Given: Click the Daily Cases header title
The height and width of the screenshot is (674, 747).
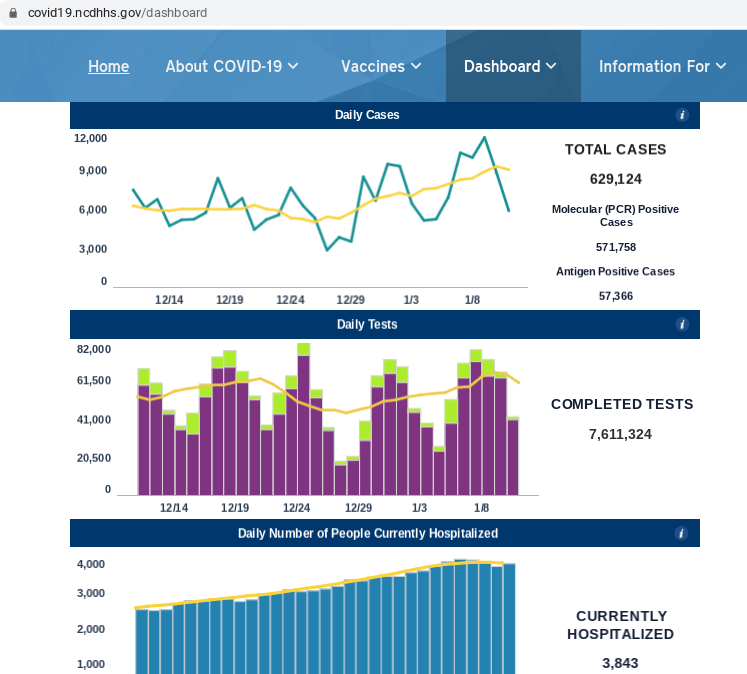Looking at the screenshot, I should [367, 115].
